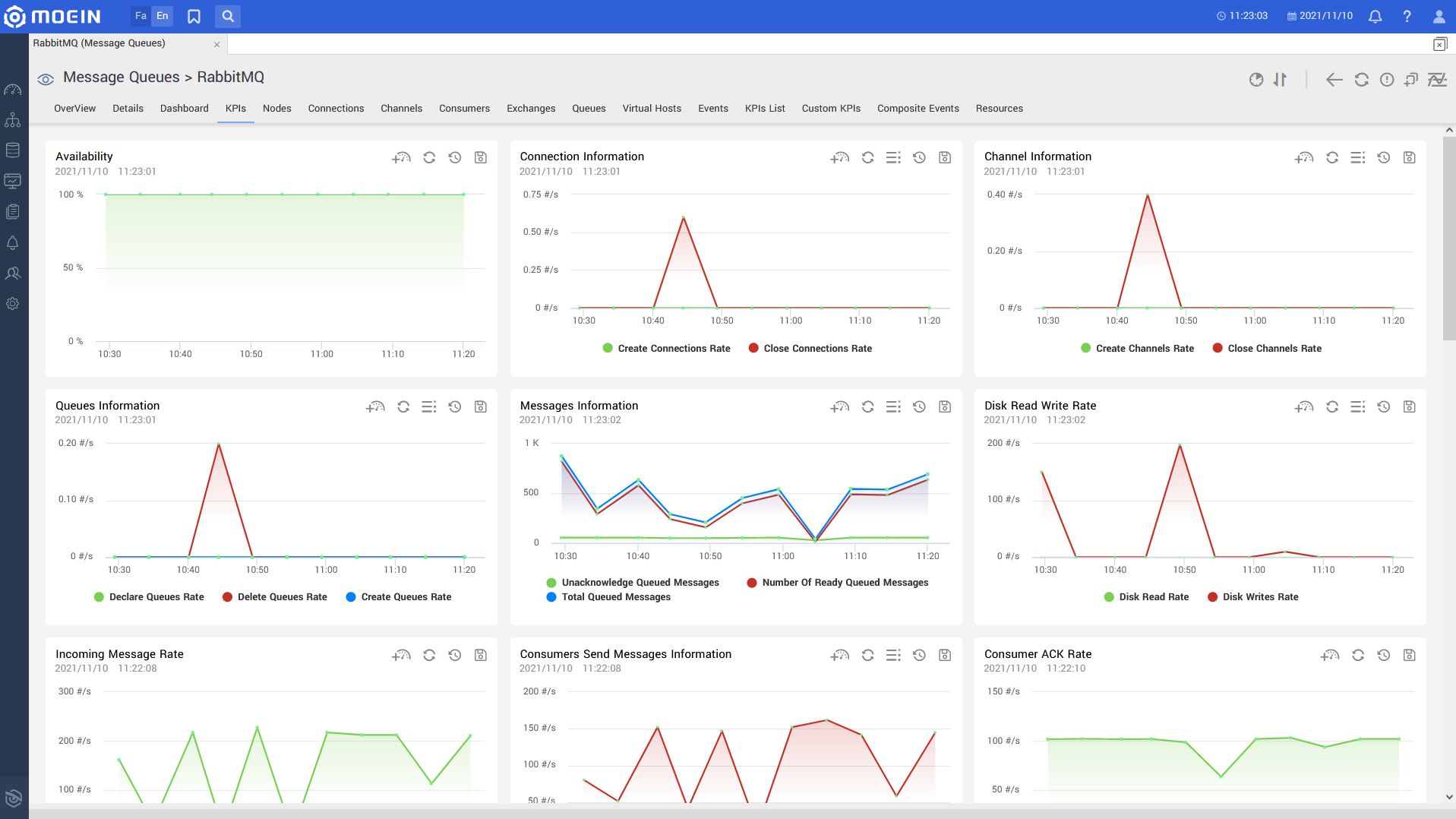Click the pie chart icon in header toolbar

point(1256,80)
